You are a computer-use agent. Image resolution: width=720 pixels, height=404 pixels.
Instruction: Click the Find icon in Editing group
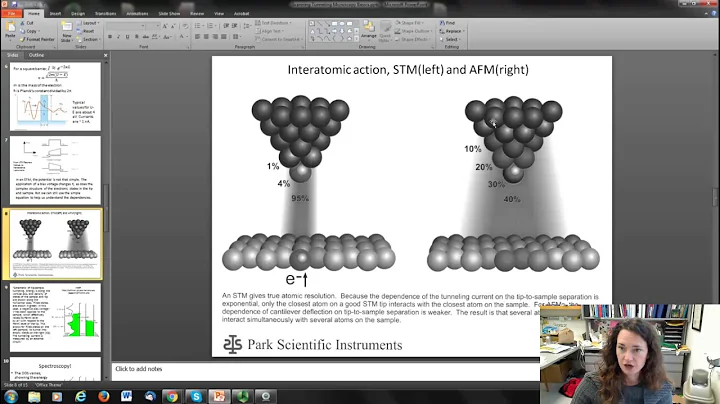point(447,22)
